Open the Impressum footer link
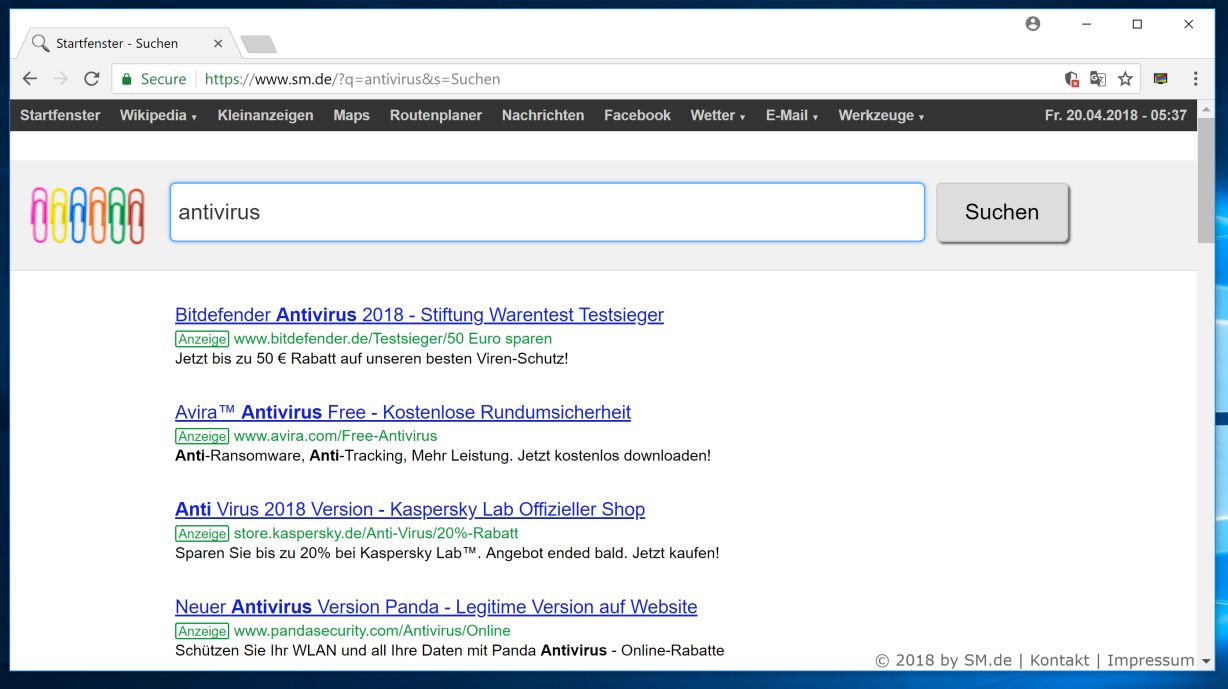The image size is (1228, 689). pos(1150,660)
